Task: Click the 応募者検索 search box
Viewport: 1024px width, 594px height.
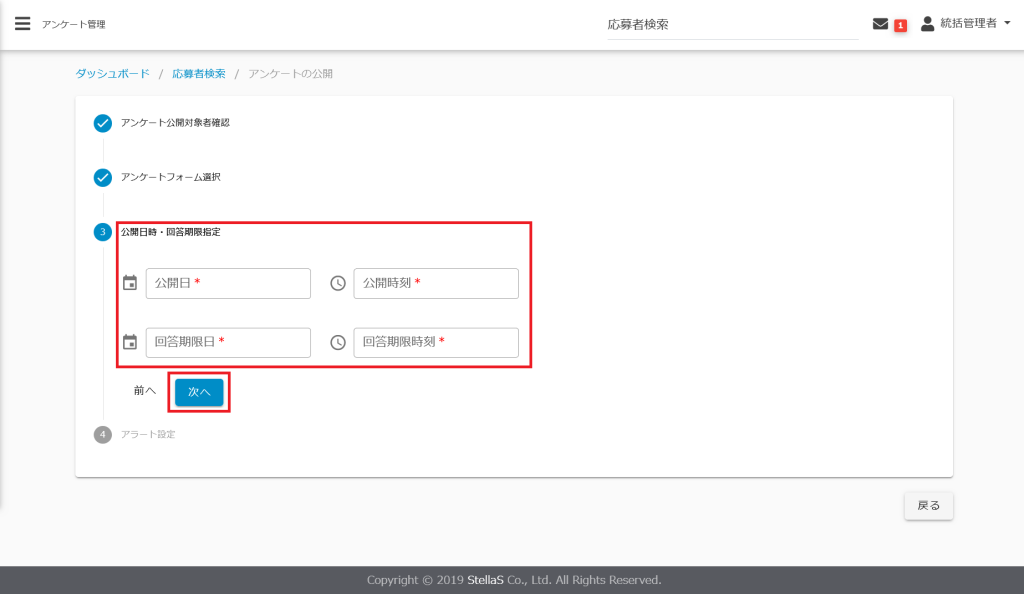Action: (x=731, y=25)
